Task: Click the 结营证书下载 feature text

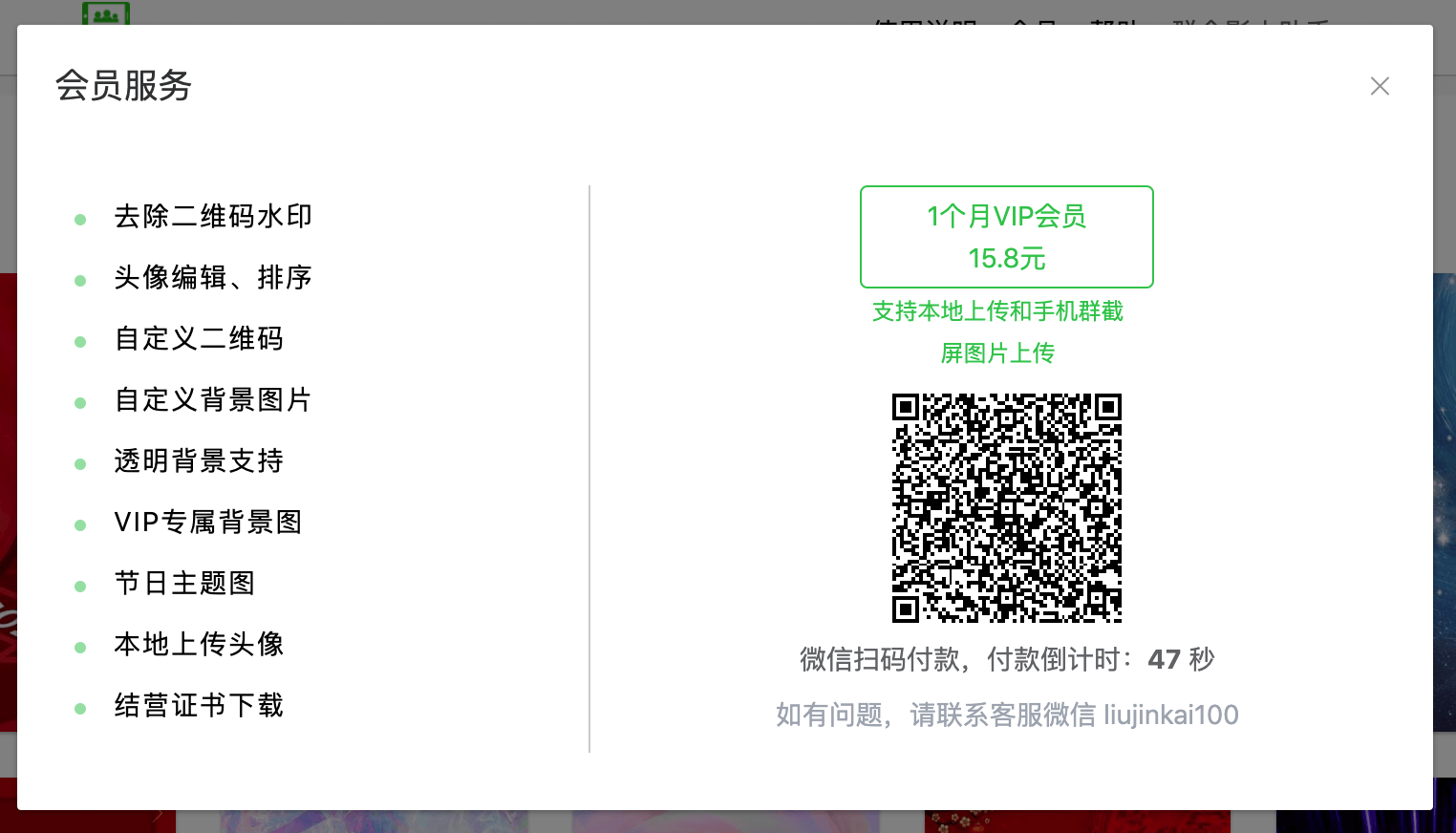Action: (x=199, y=706)
